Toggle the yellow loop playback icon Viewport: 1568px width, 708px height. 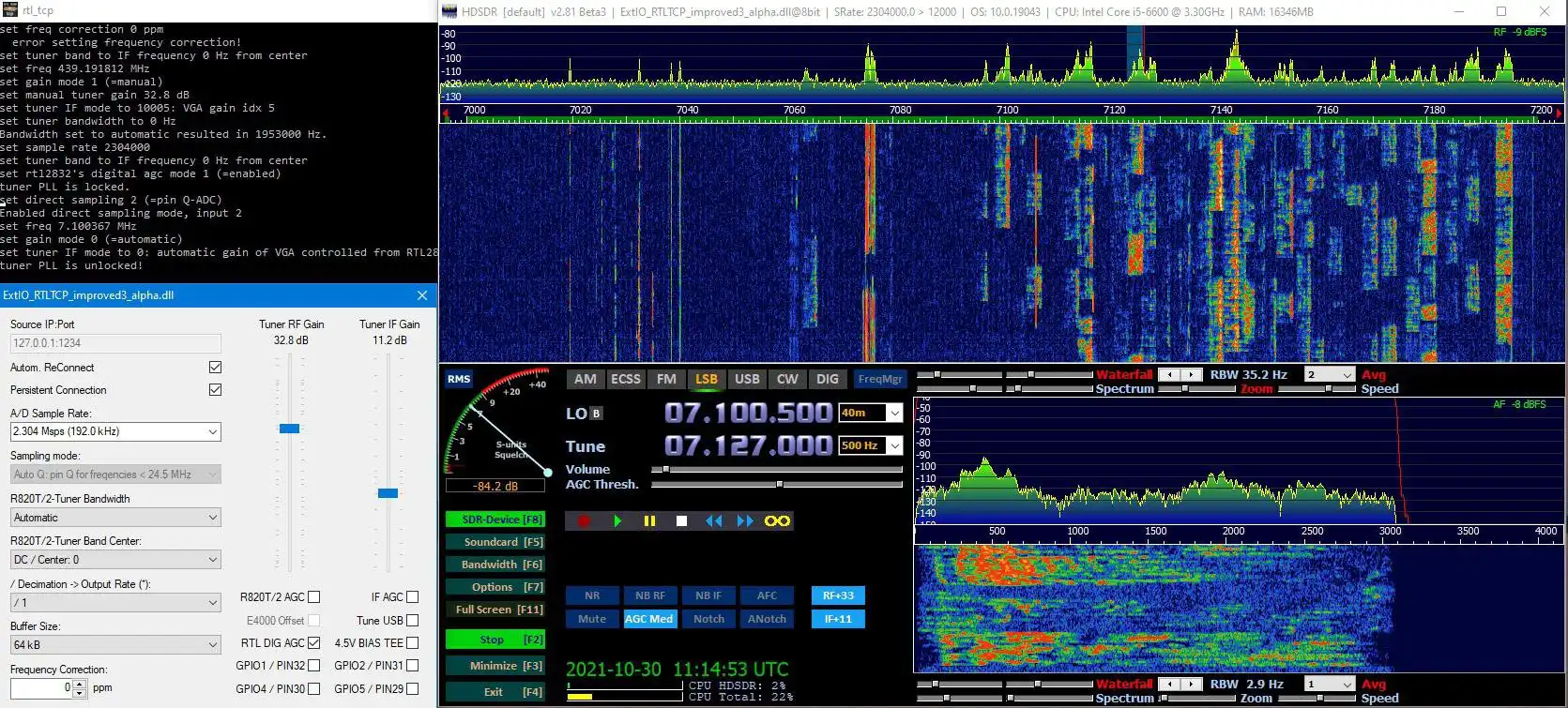777,520
